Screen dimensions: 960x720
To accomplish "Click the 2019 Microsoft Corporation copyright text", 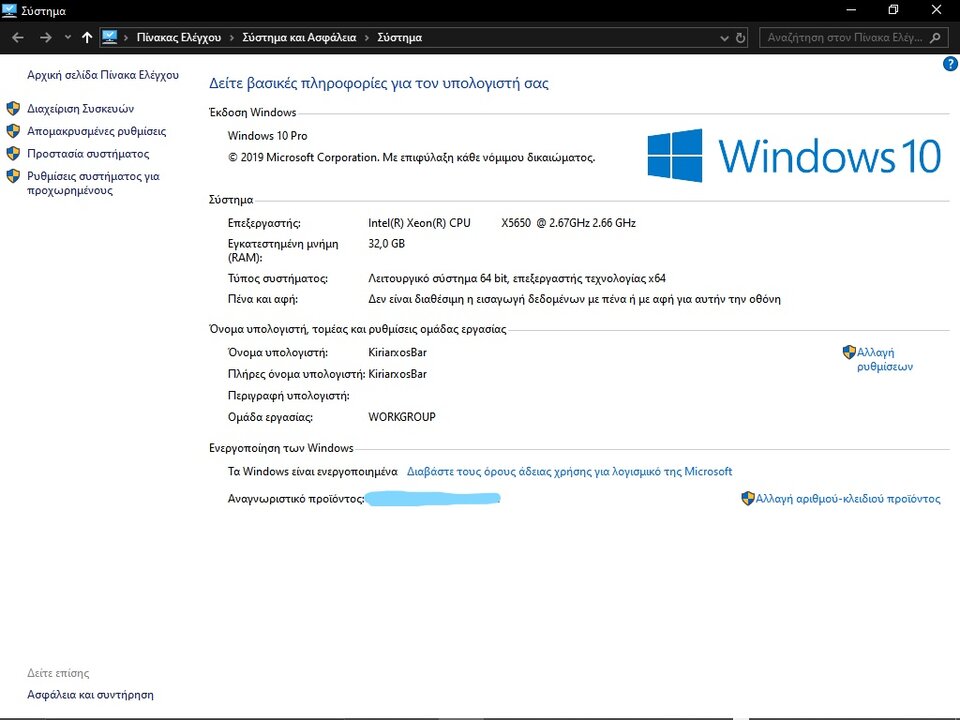I will click(411, 157).
